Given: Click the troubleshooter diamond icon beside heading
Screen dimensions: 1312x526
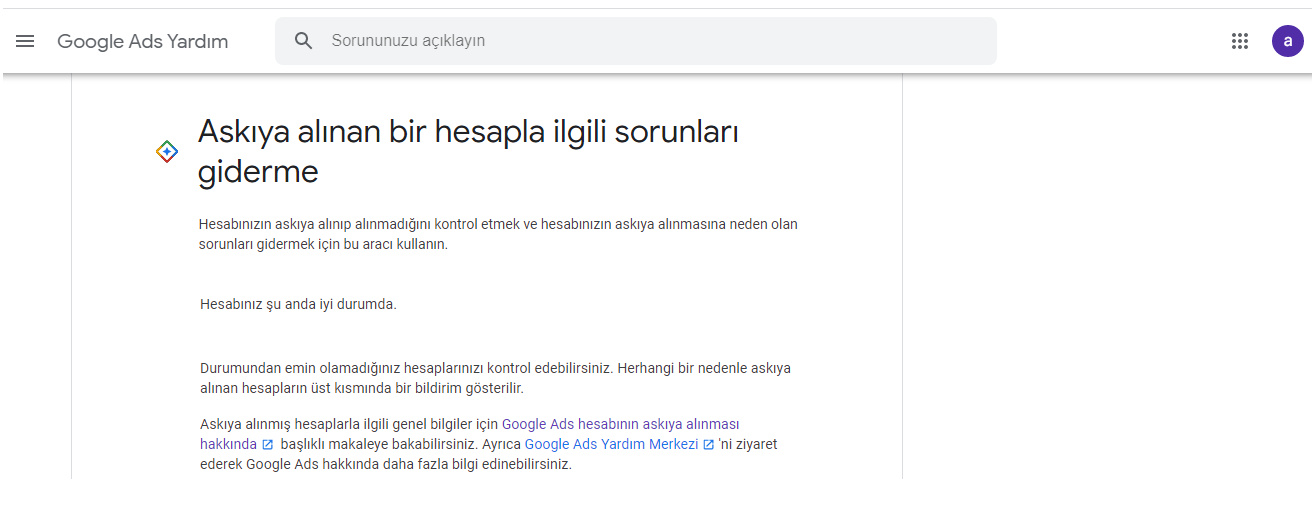Looking at the screenshot, I should (x=167, y=152).
